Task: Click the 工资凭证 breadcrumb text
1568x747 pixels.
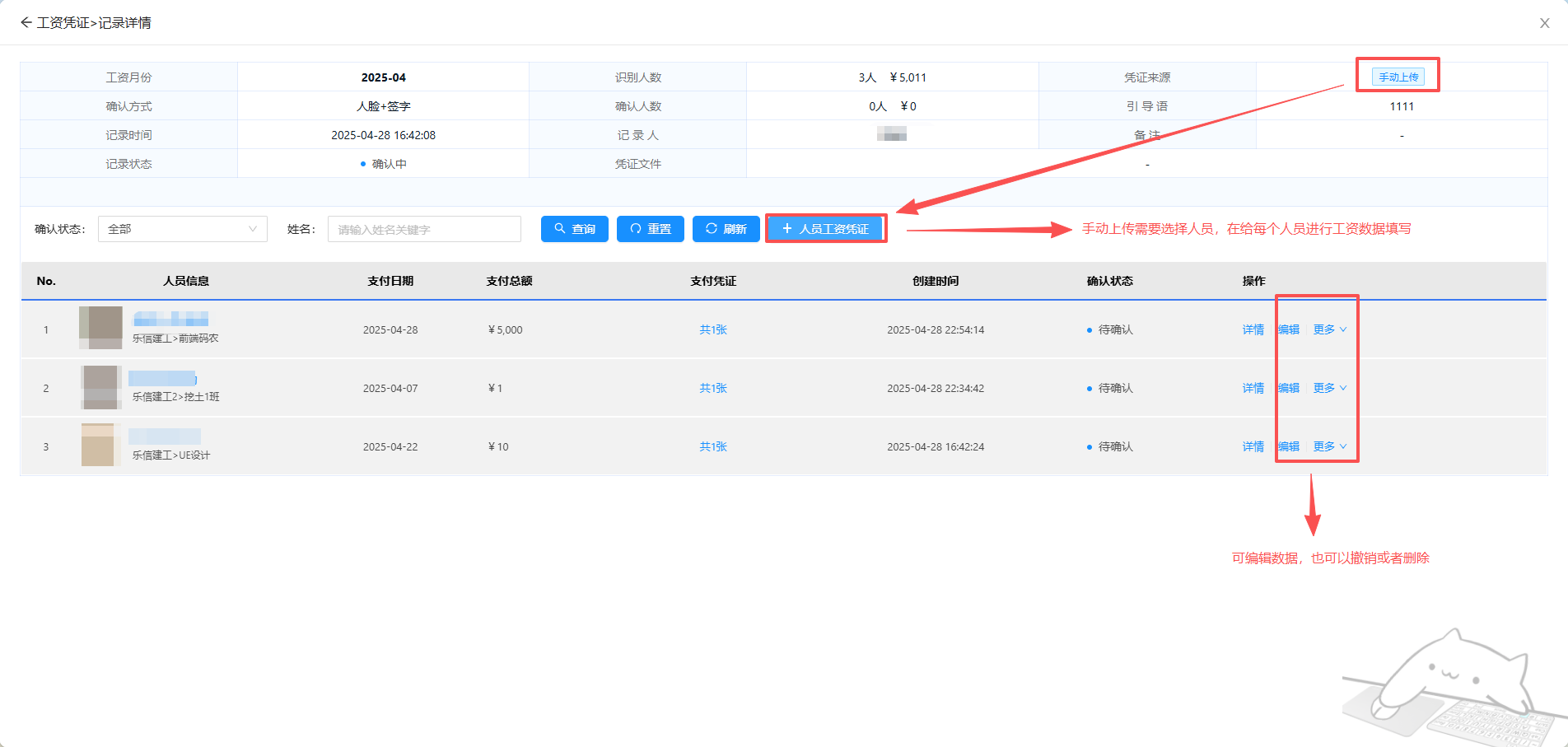Action: (63, 23)
